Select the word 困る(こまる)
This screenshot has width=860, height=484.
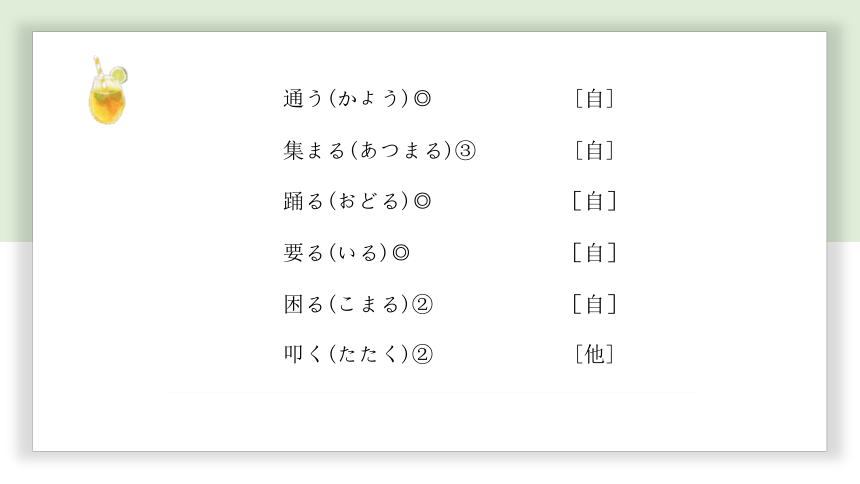coord(347,304)
